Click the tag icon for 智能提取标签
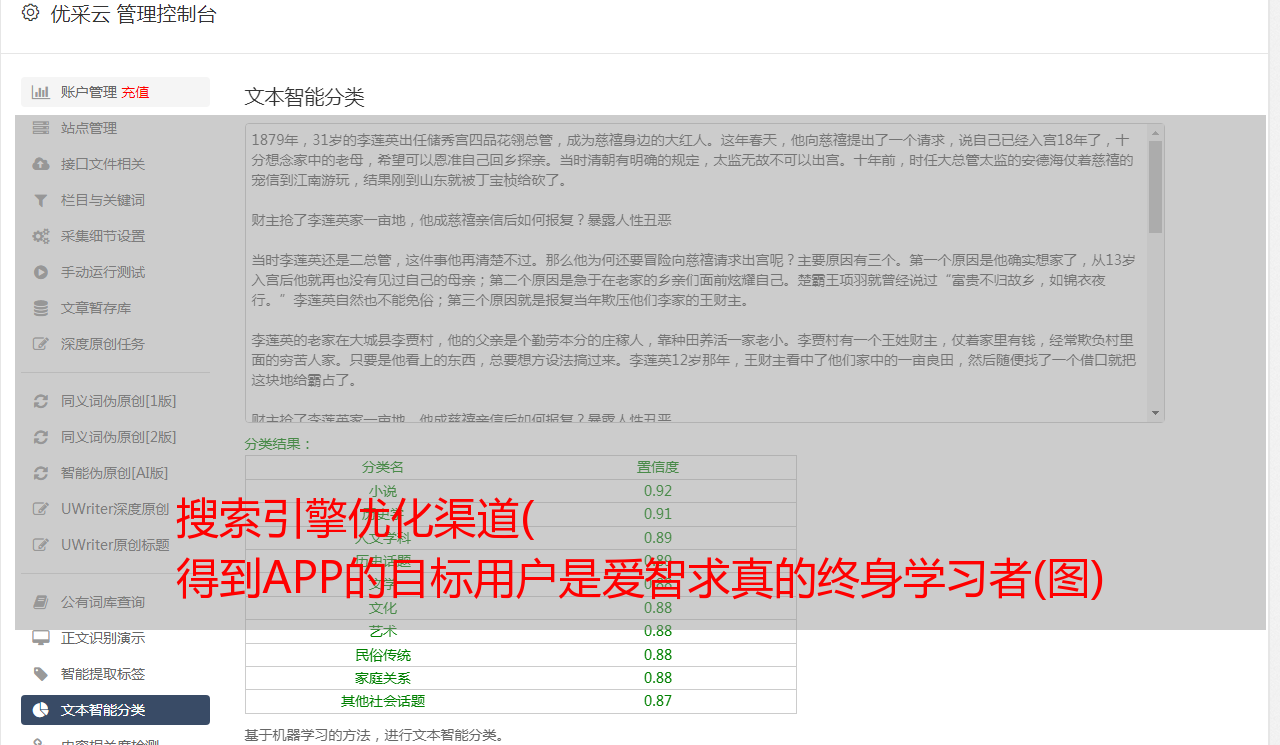1280x745 pixels. click(x=40, y=674)
